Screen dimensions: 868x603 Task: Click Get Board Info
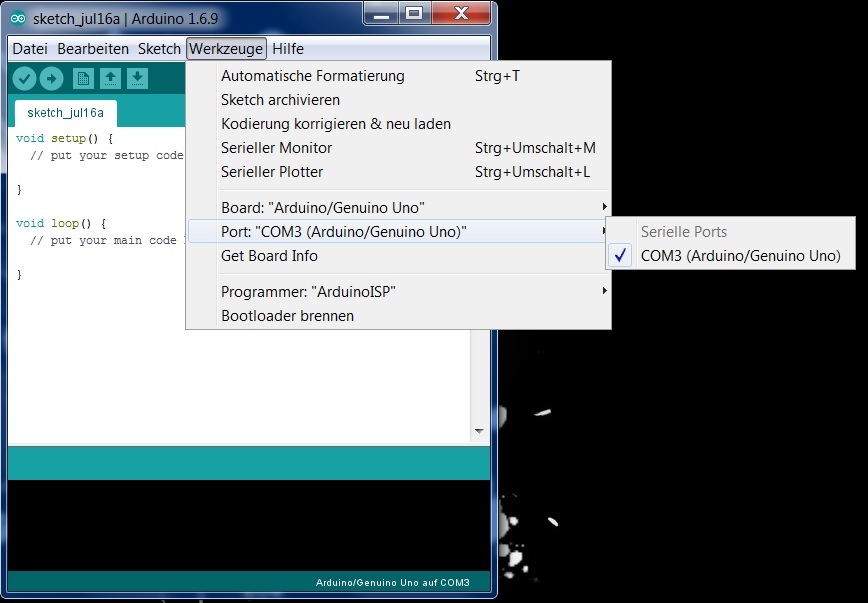click(x=269, y=256)
